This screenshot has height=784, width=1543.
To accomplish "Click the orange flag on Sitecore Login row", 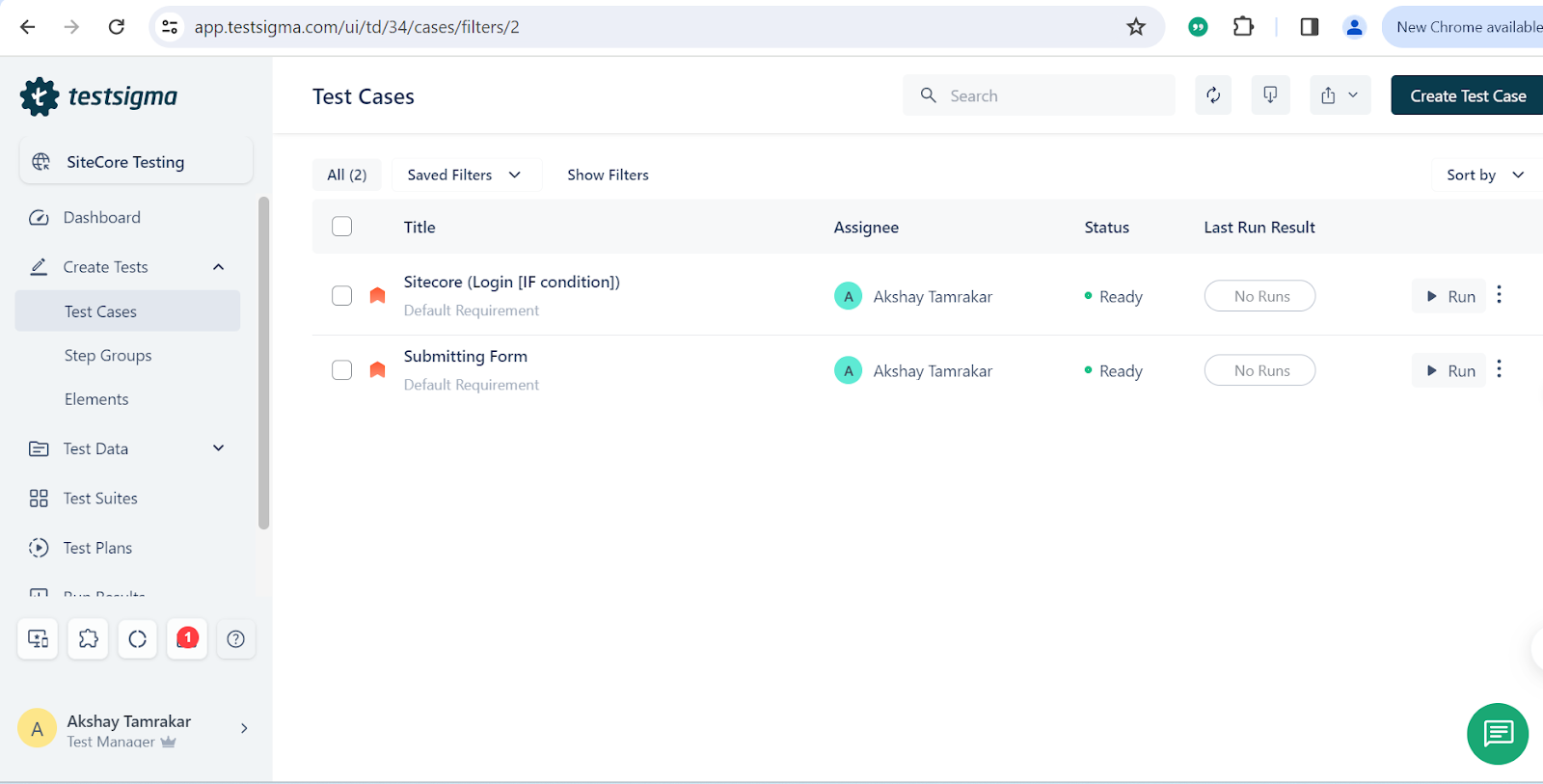I will point(377,295).
